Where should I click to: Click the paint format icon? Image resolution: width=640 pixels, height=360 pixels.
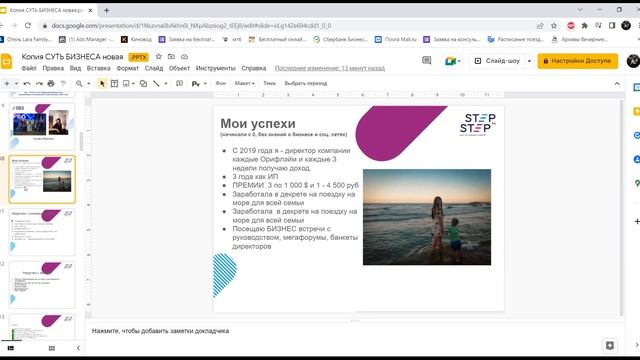63,83
